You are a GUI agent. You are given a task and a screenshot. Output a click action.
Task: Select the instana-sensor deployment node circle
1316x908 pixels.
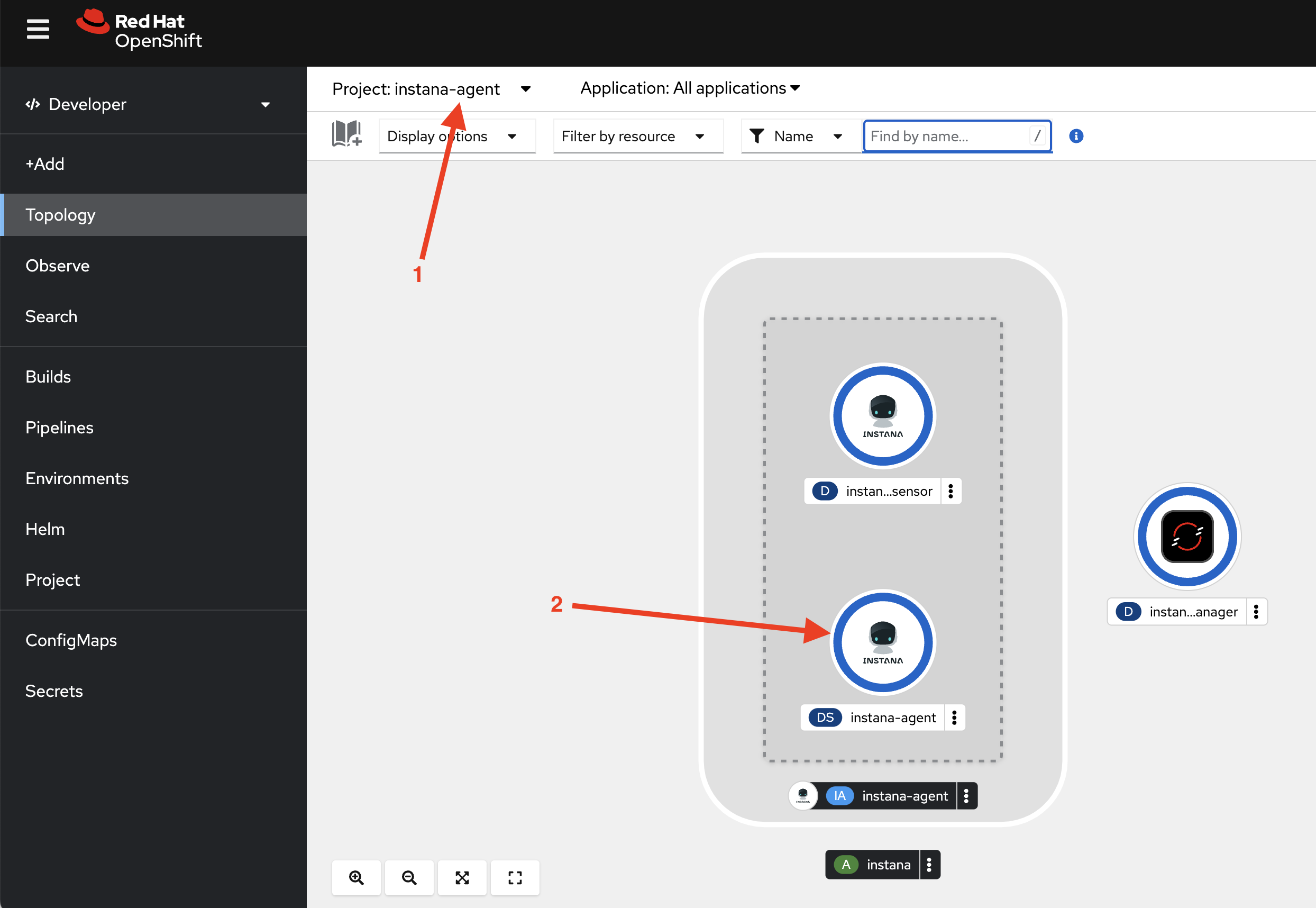883,416
